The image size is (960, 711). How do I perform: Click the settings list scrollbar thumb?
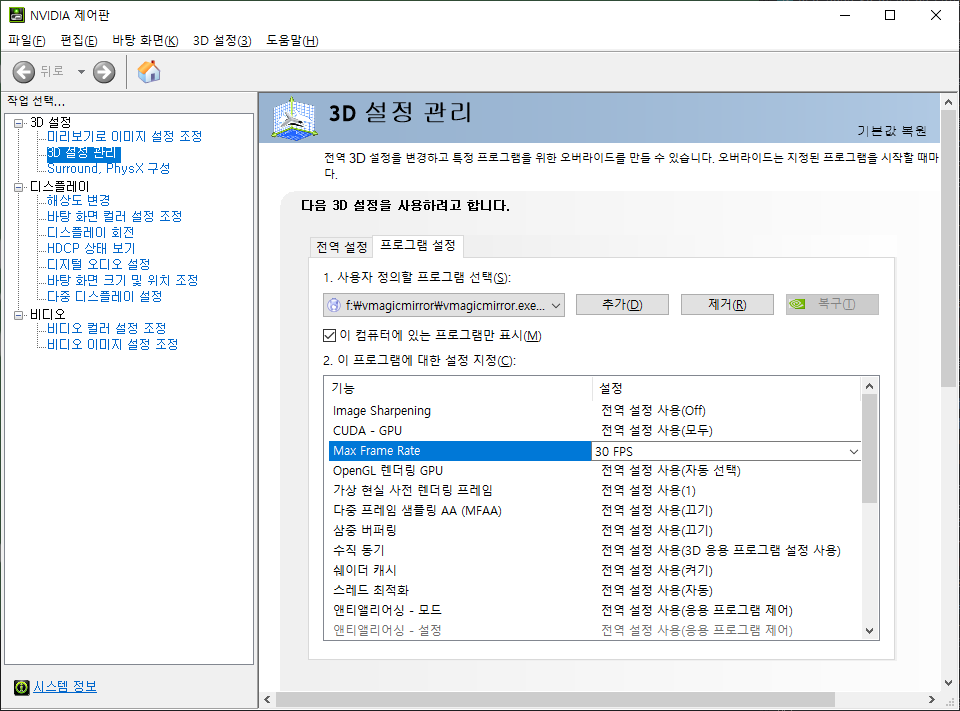(x=869, y=449)
